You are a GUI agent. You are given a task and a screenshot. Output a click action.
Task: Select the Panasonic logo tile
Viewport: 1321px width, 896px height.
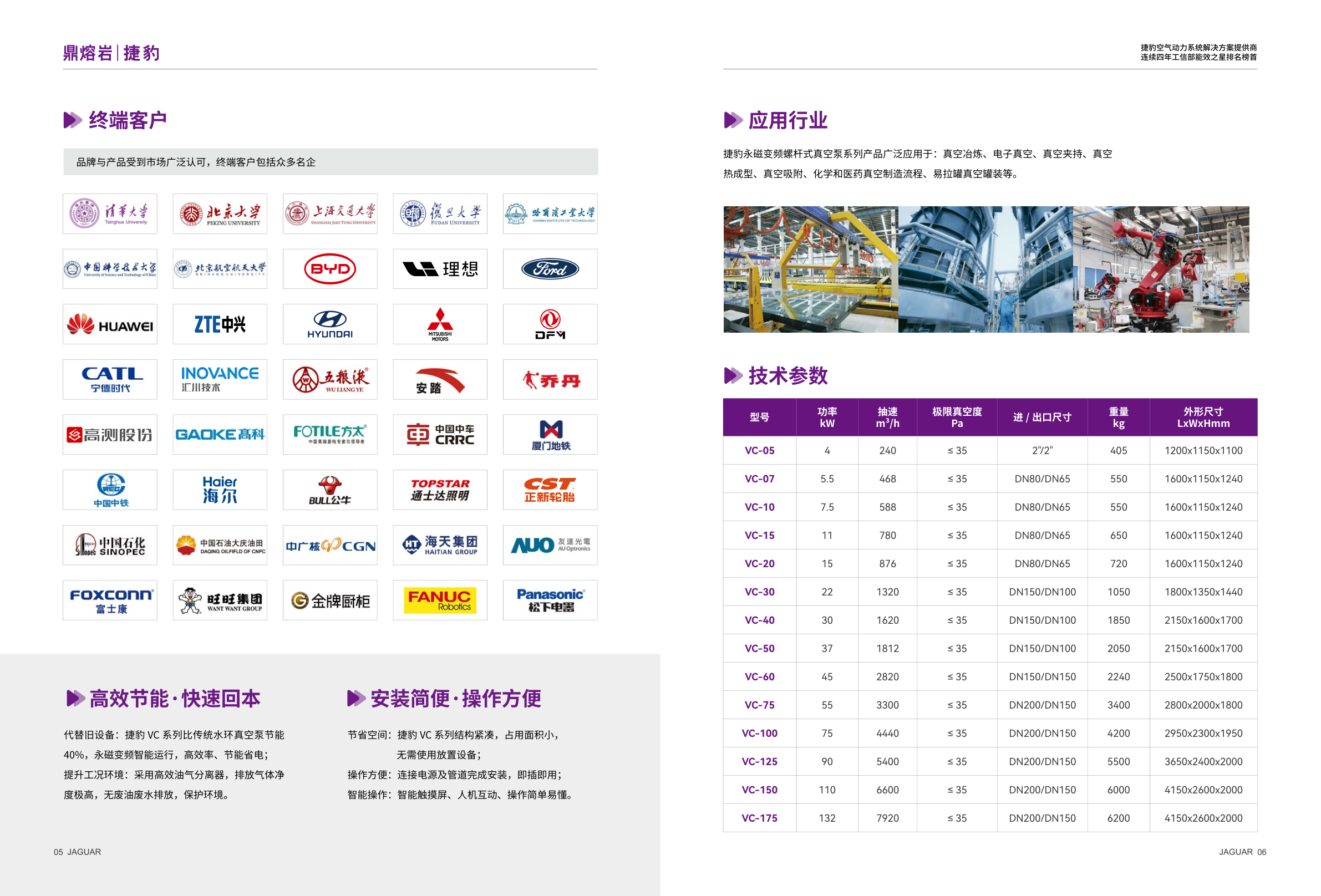550,600
